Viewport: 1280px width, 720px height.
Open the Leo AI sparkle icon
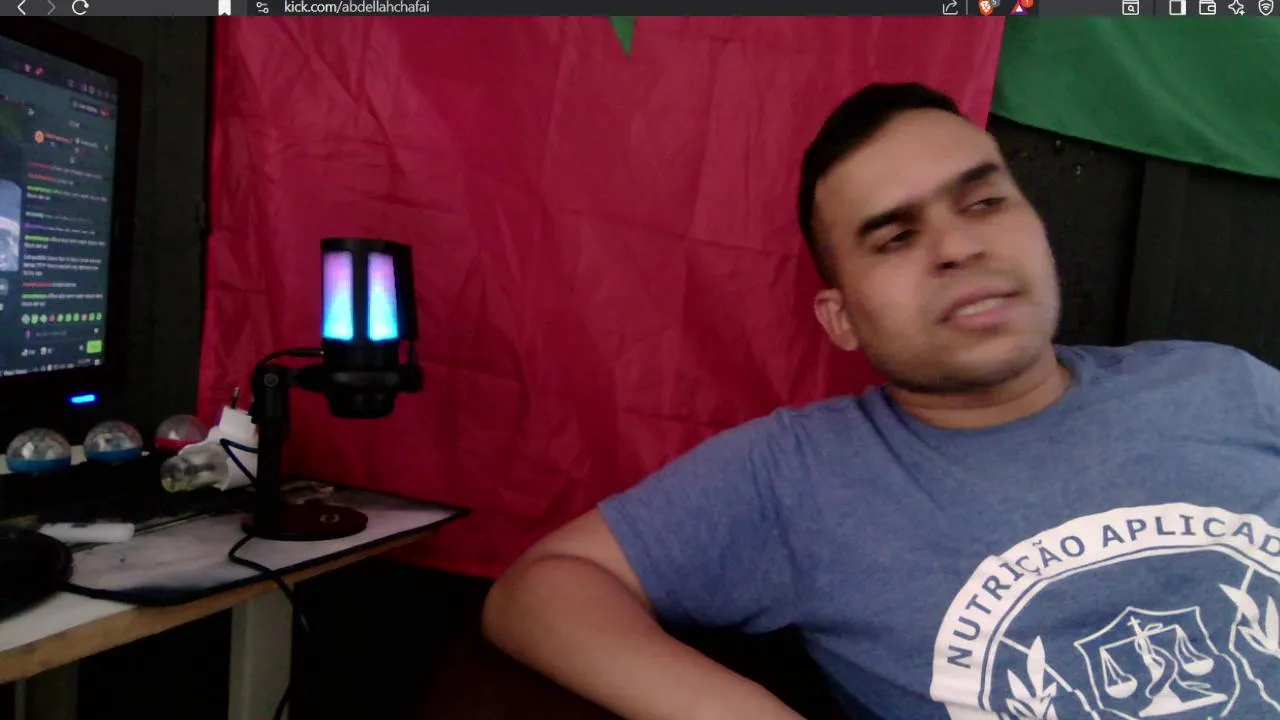pos(1237,7)
